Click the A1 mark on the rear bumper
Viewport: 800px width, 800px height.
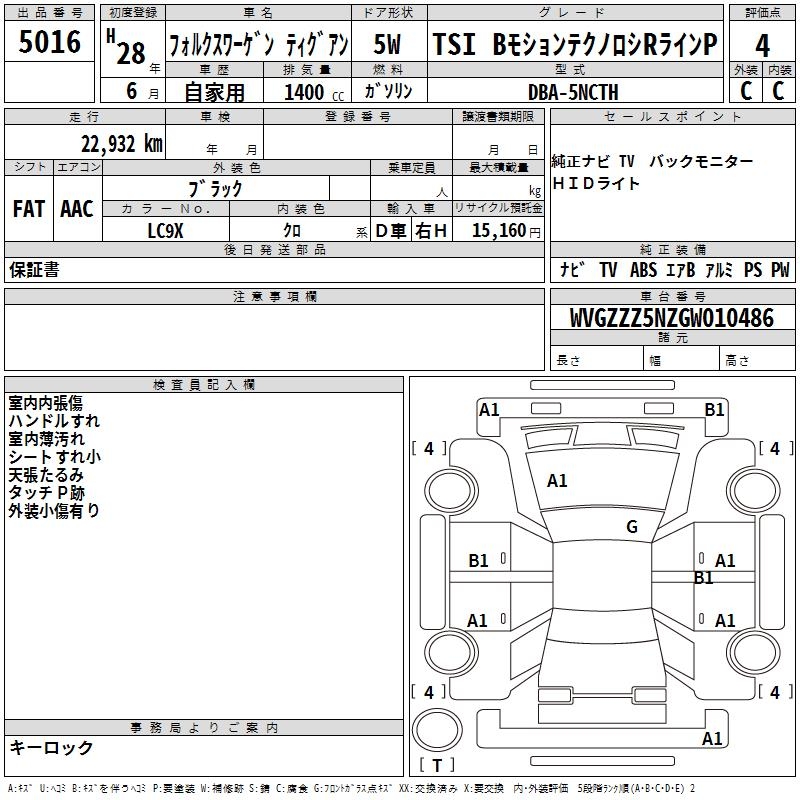pos(712,739)
